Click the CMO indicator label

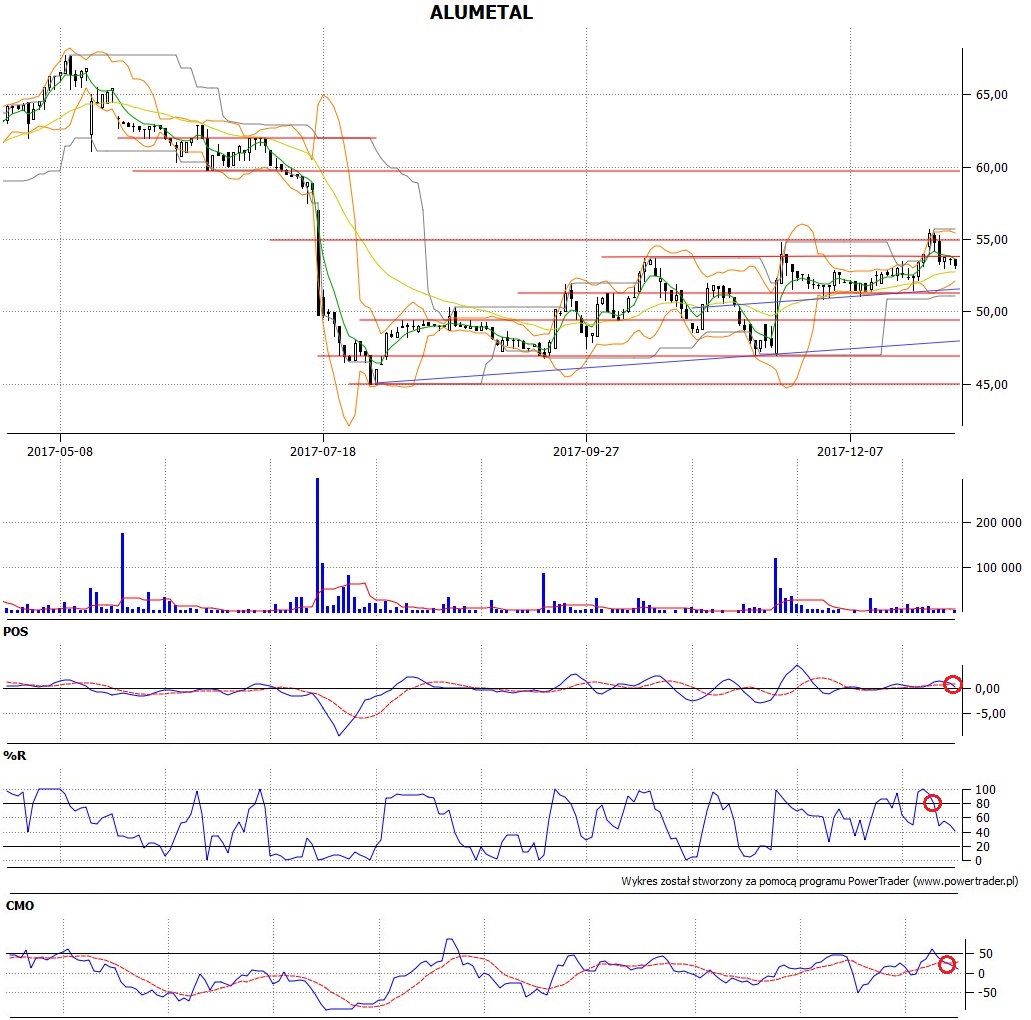(20, 906)
